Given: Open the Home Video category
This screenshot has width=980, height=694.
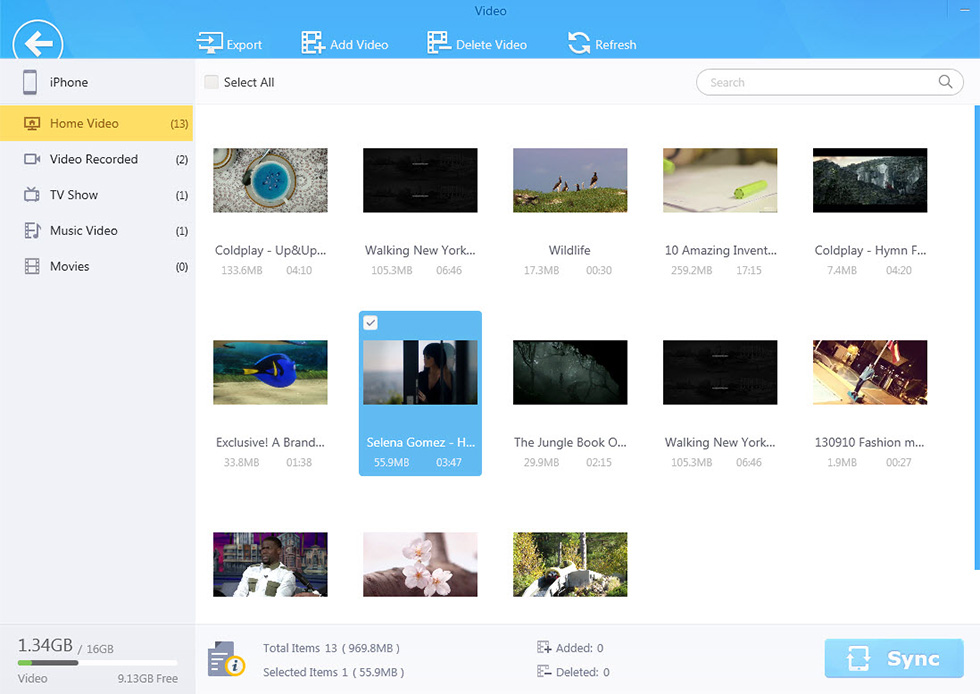Looking at the screenshot, I should [96, 123].
